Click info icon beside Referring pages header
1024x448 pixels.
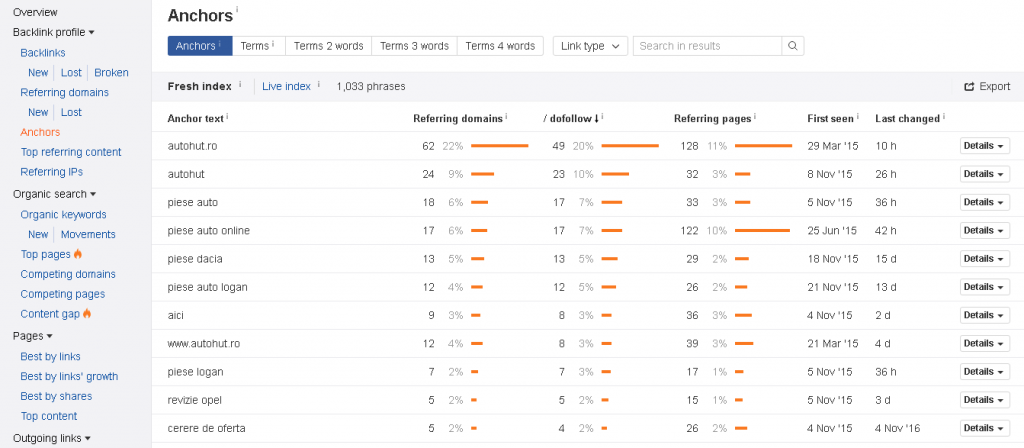(x=756, y=117)
